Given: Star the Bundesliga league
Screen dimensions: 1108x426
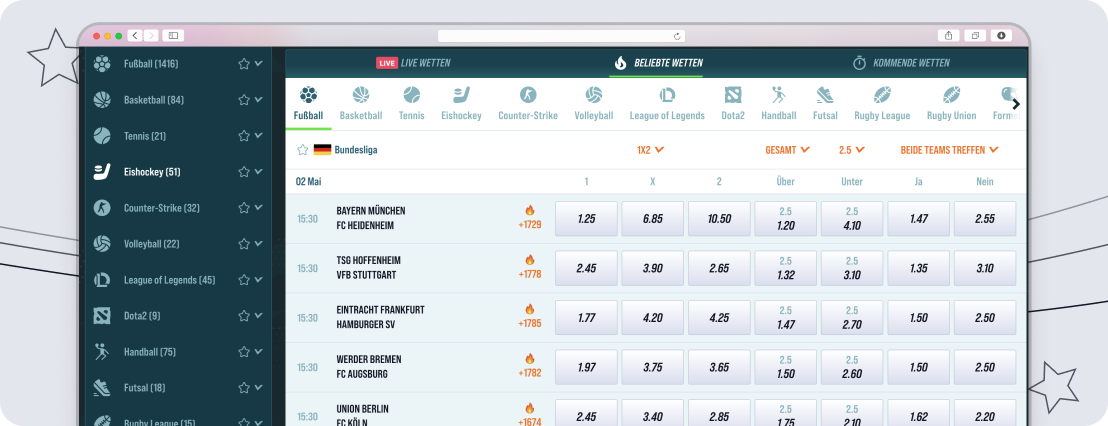Looking at the screenshot, I should [302, 150].
